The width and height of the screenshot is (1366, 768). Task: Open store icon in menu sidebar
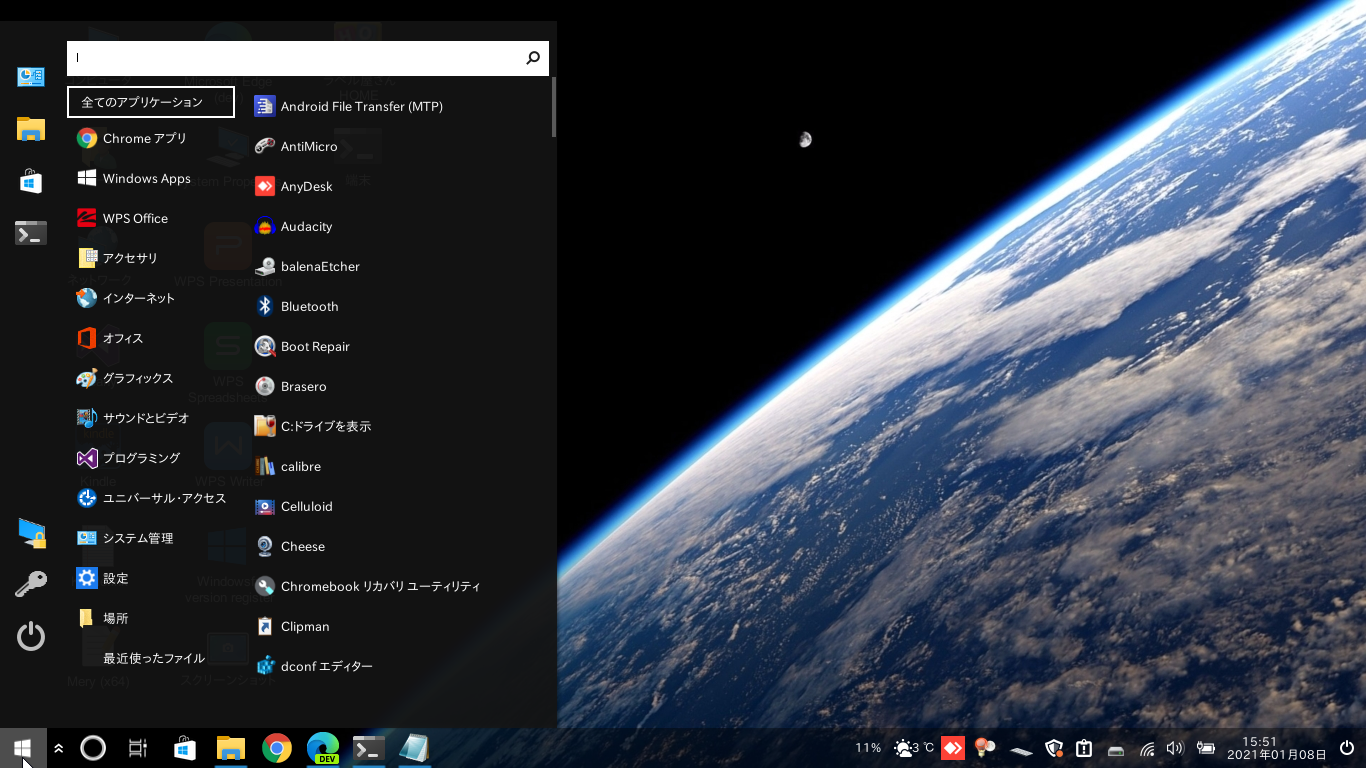pos(31,181)
